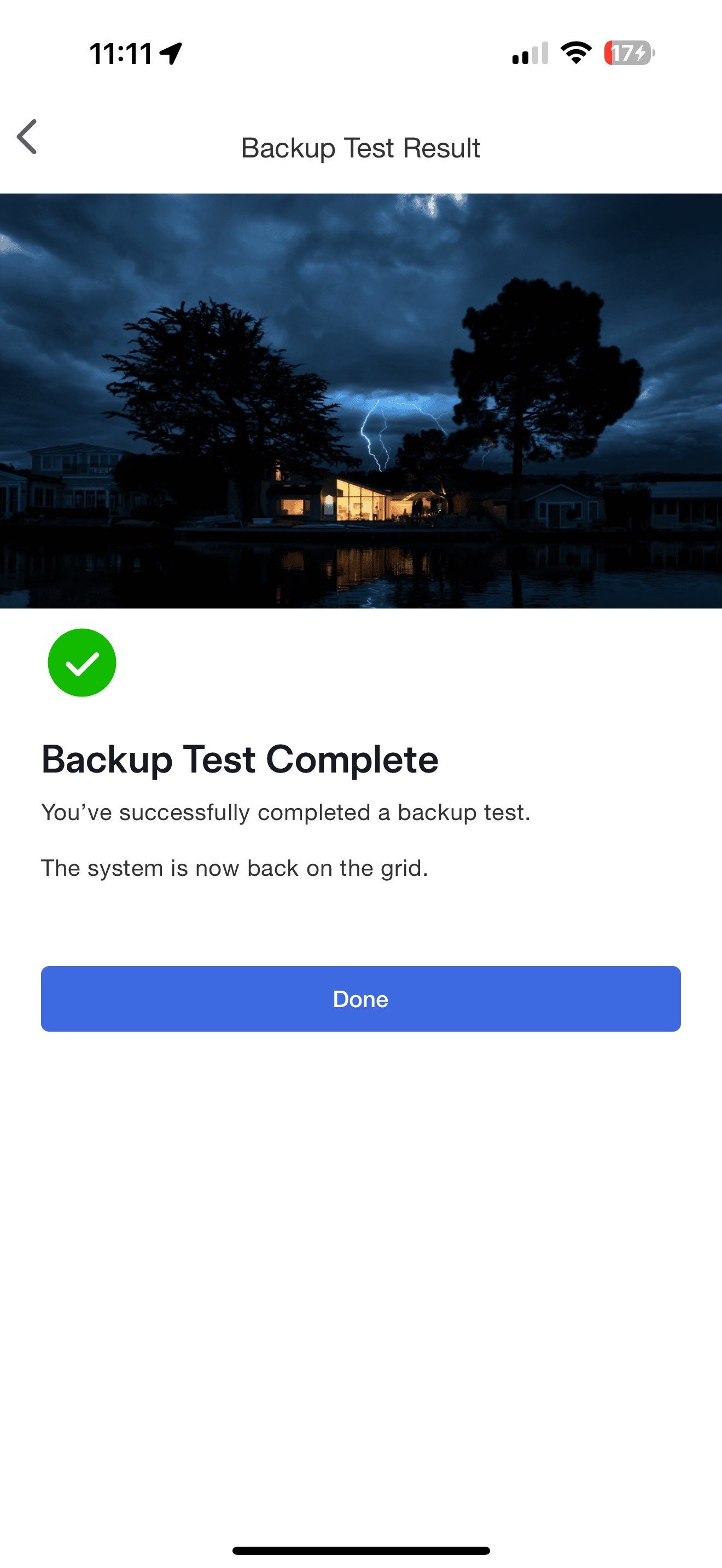722x1568 pixels.
Task: Tap the back chevron arrow
Action: 27,137
